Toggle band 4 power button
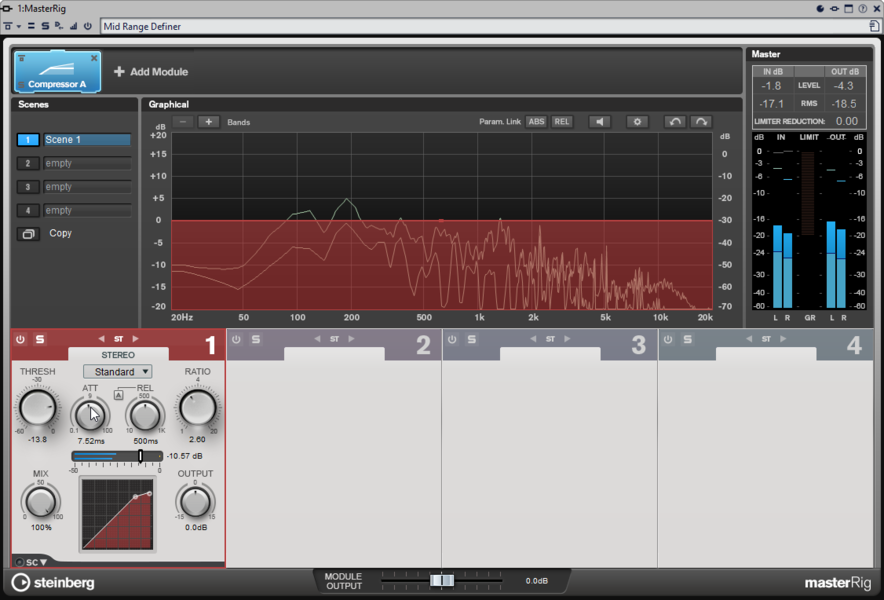Screen dimensions: 884x600 coord(668,339)
